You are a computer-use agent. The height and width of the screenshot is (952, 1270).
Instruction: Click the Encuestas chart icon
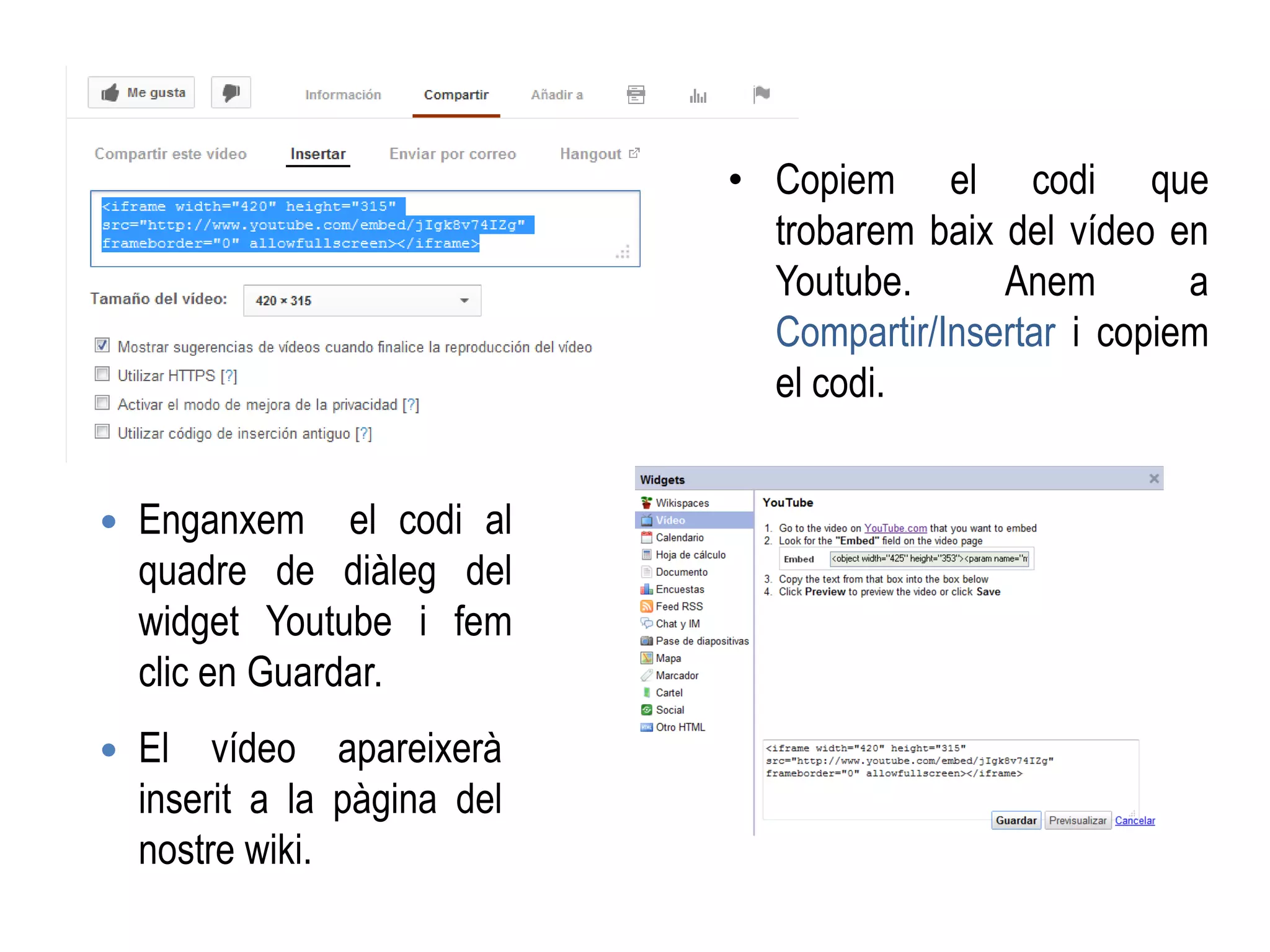[646, 589]
